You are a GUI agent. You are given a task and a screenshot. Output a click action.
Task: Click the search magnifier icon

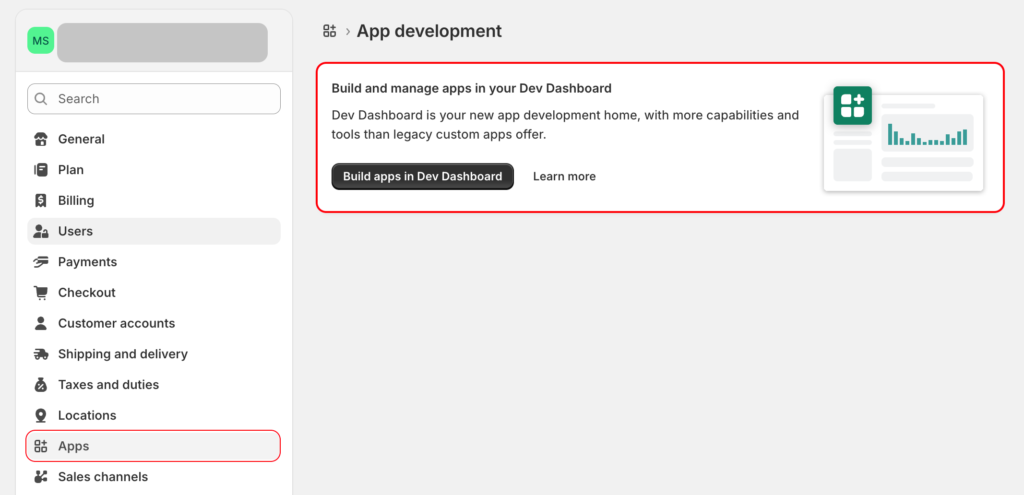(x=41, y=99)
